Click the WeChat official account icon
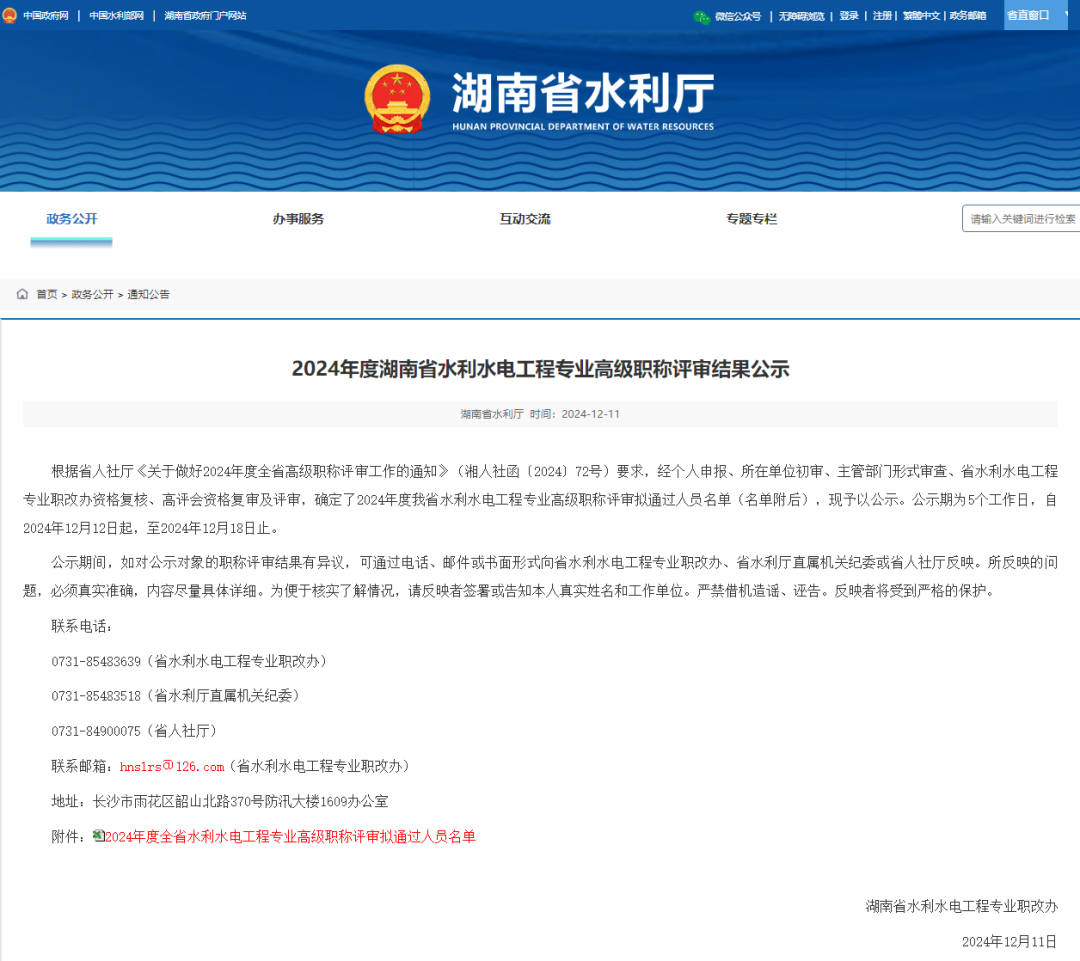1080x961 pixels. pos(702,16)
